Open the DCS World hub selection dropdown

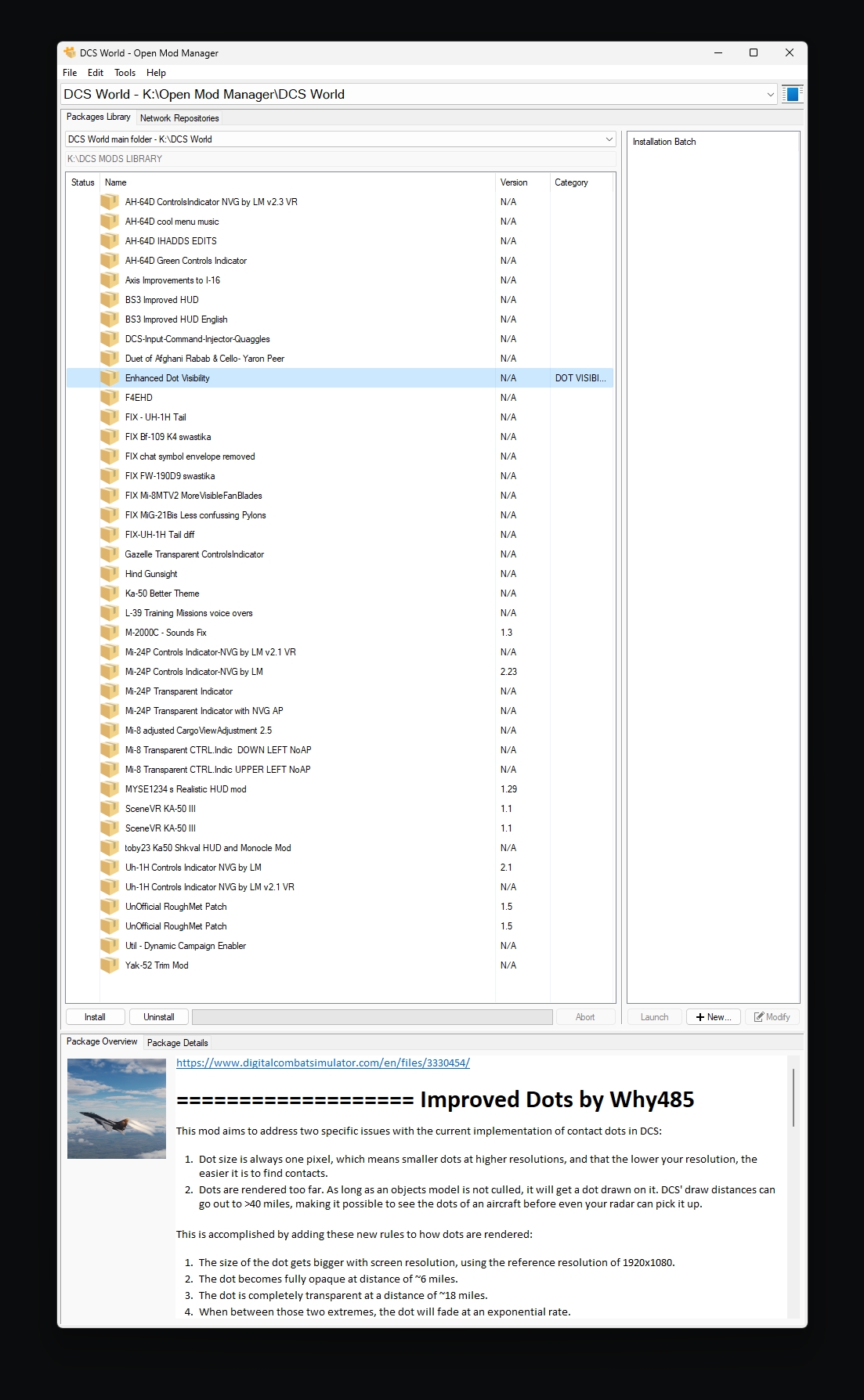point(419,94)
